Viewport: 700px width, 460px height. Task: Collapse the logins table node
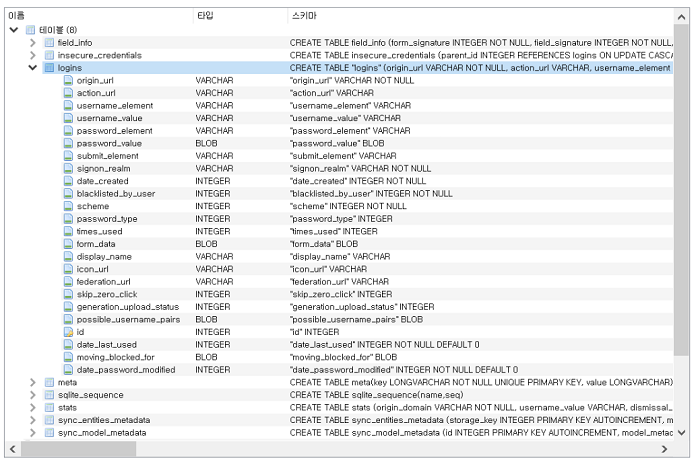click(33, 68)
